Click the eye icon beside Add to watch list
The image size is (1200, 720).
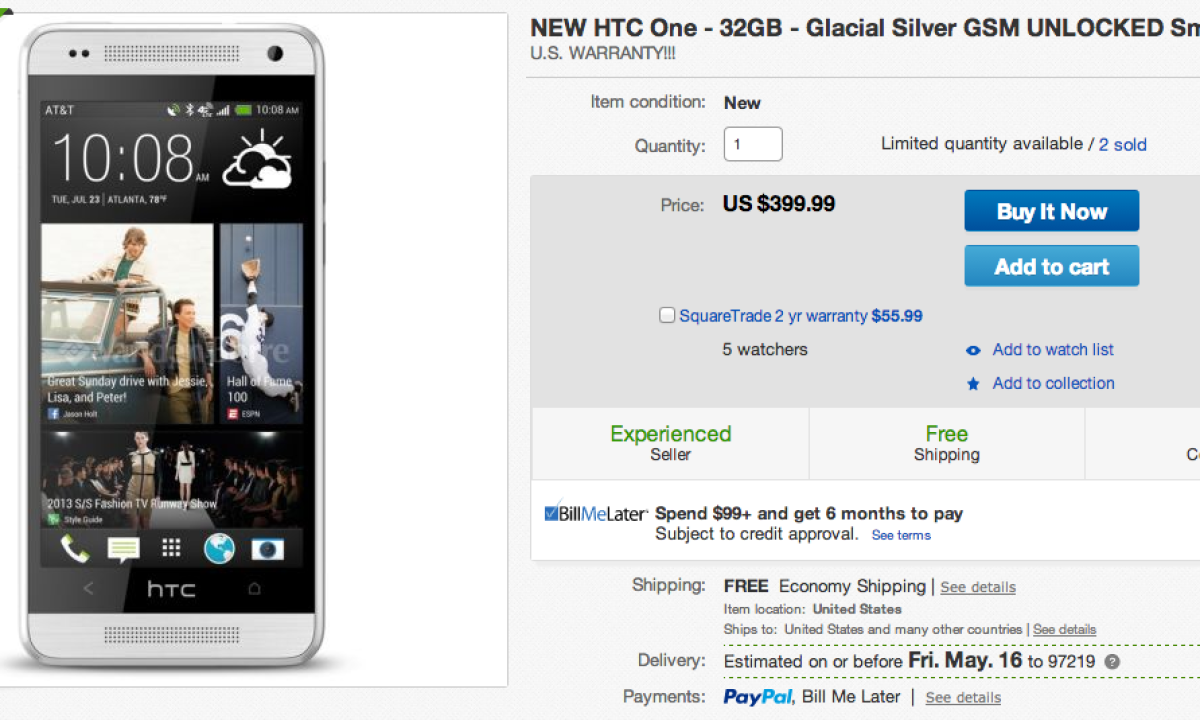pyautogui.click(x=973, y=350)
